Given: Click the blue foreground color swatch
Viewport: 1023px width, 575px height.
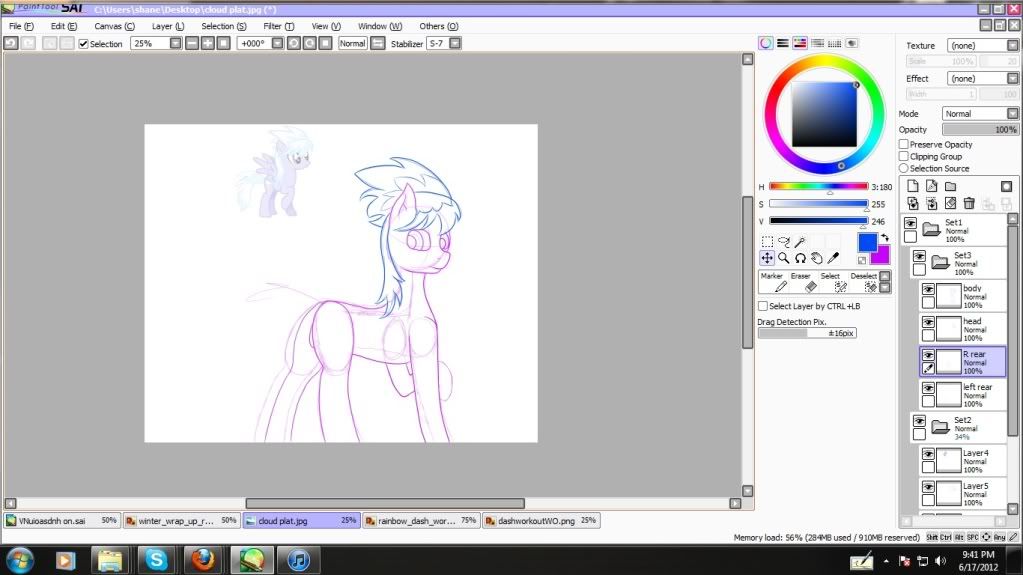Looking at the screenshot, I should [x=867, y=242].
